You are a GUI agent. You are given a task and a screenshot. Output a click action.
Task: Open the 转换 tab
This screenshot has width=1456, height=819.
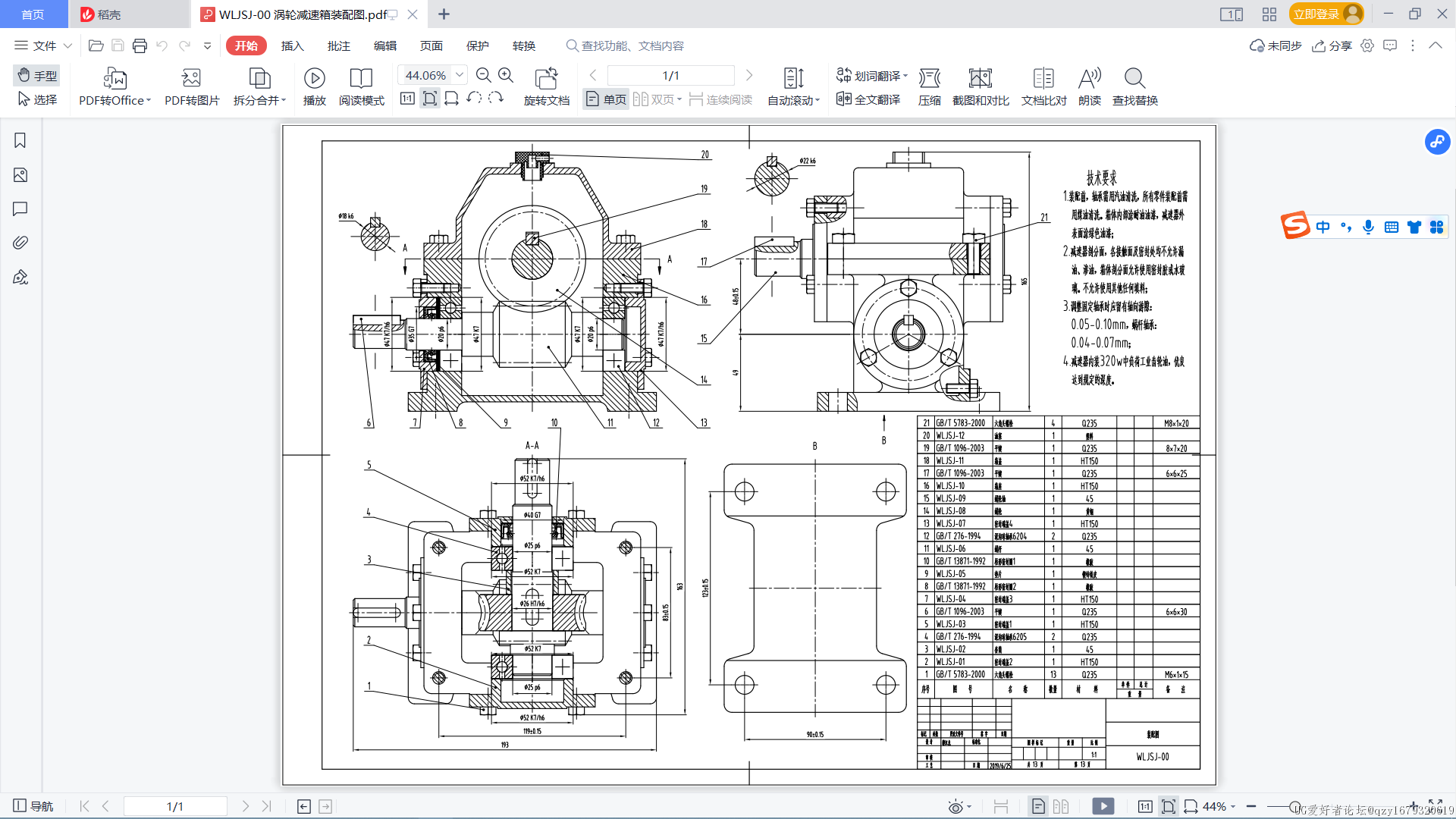click(523, 45)
